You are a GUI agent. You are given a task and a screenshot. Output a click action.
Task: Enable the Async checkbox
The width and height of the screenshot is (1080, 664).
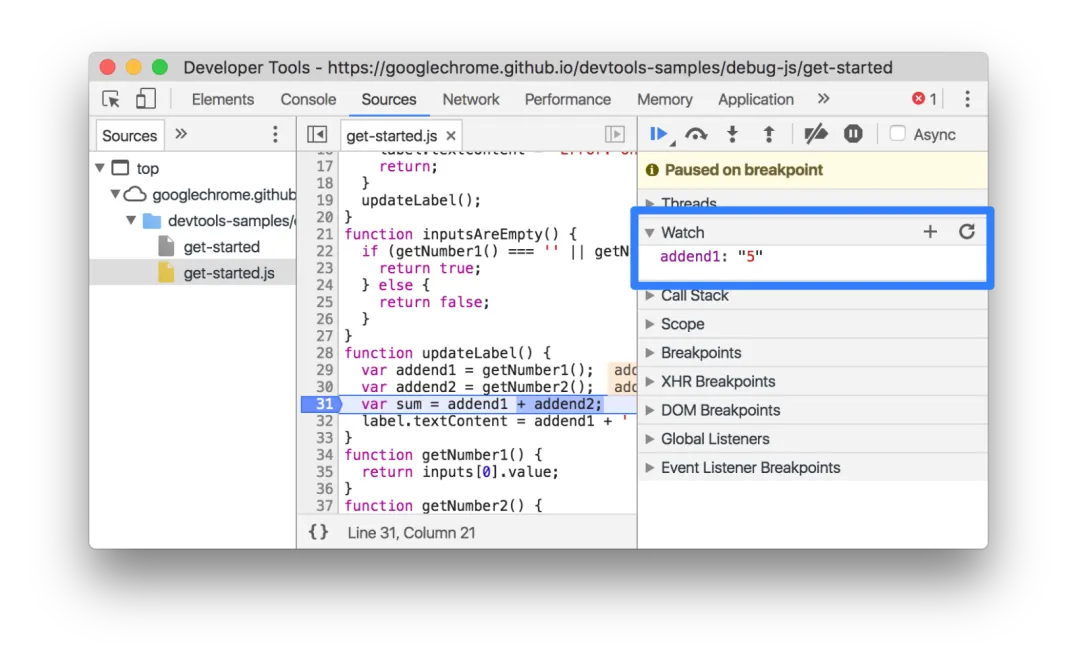pyautogui.click(x=897, y=134)
